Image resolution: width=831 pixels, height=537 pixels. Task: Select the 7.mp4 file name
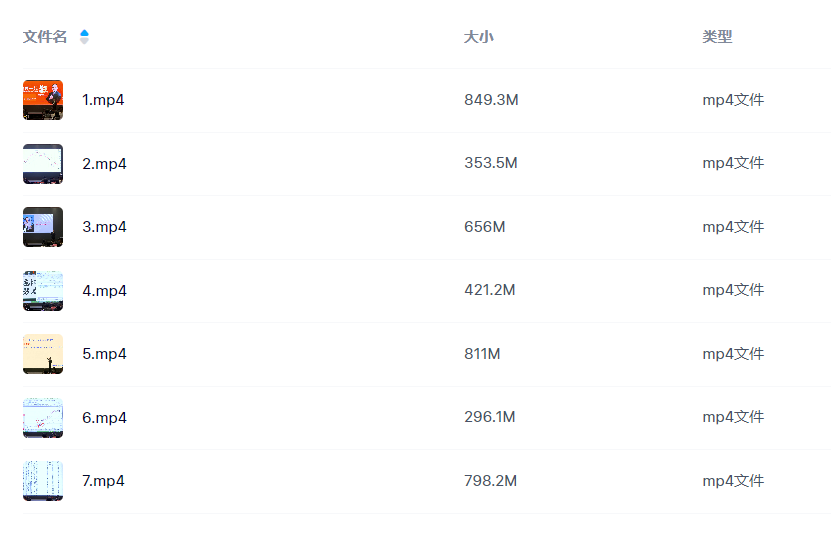[x=103, y=481]
